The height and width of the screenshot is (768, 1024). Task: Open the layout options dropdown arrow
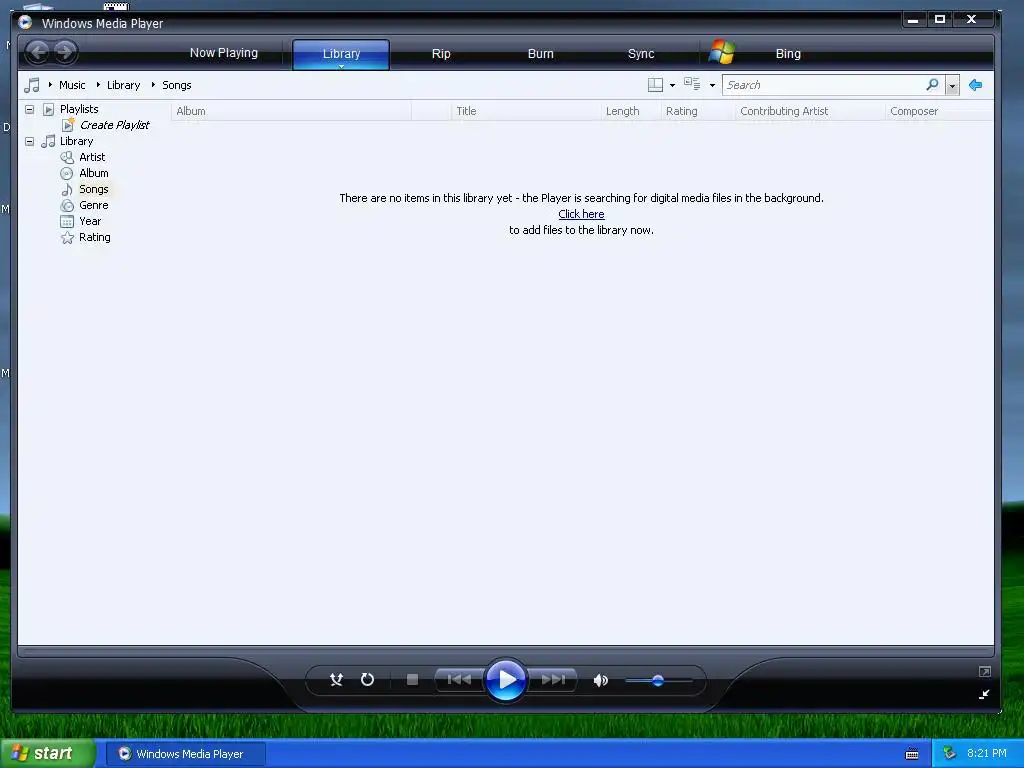673,86
